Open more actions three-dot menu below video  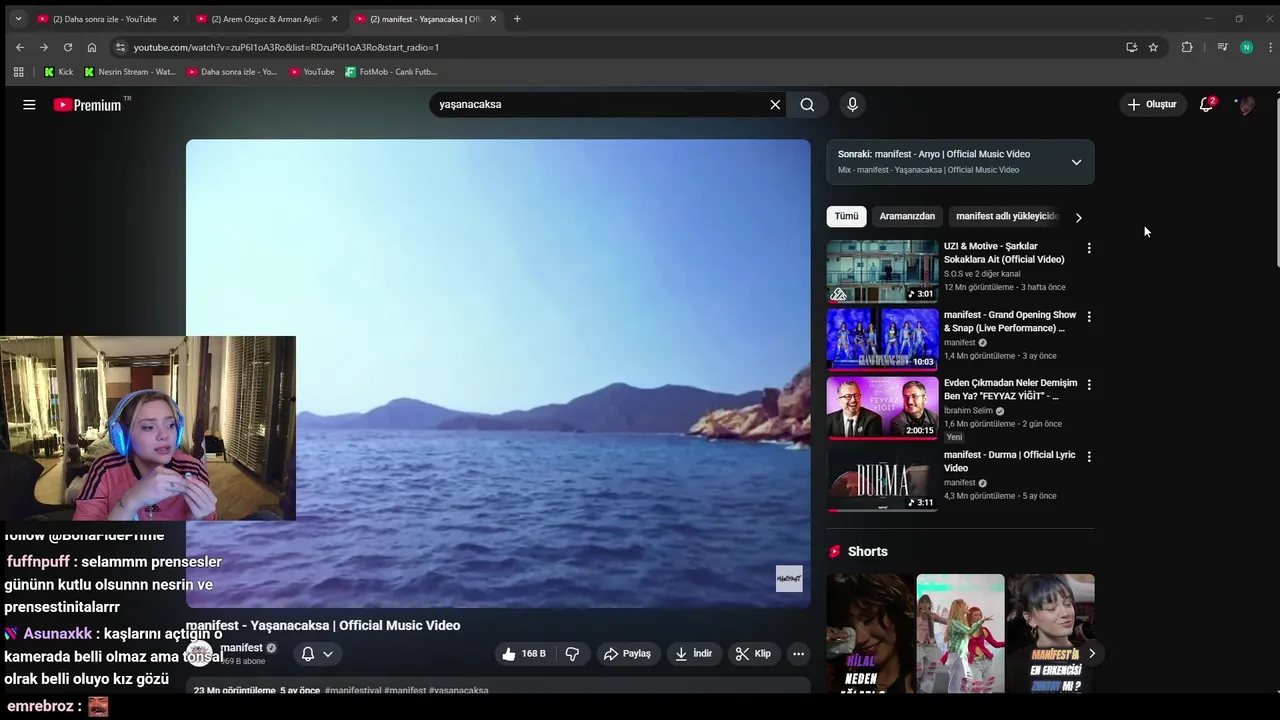tap(798, 653)
